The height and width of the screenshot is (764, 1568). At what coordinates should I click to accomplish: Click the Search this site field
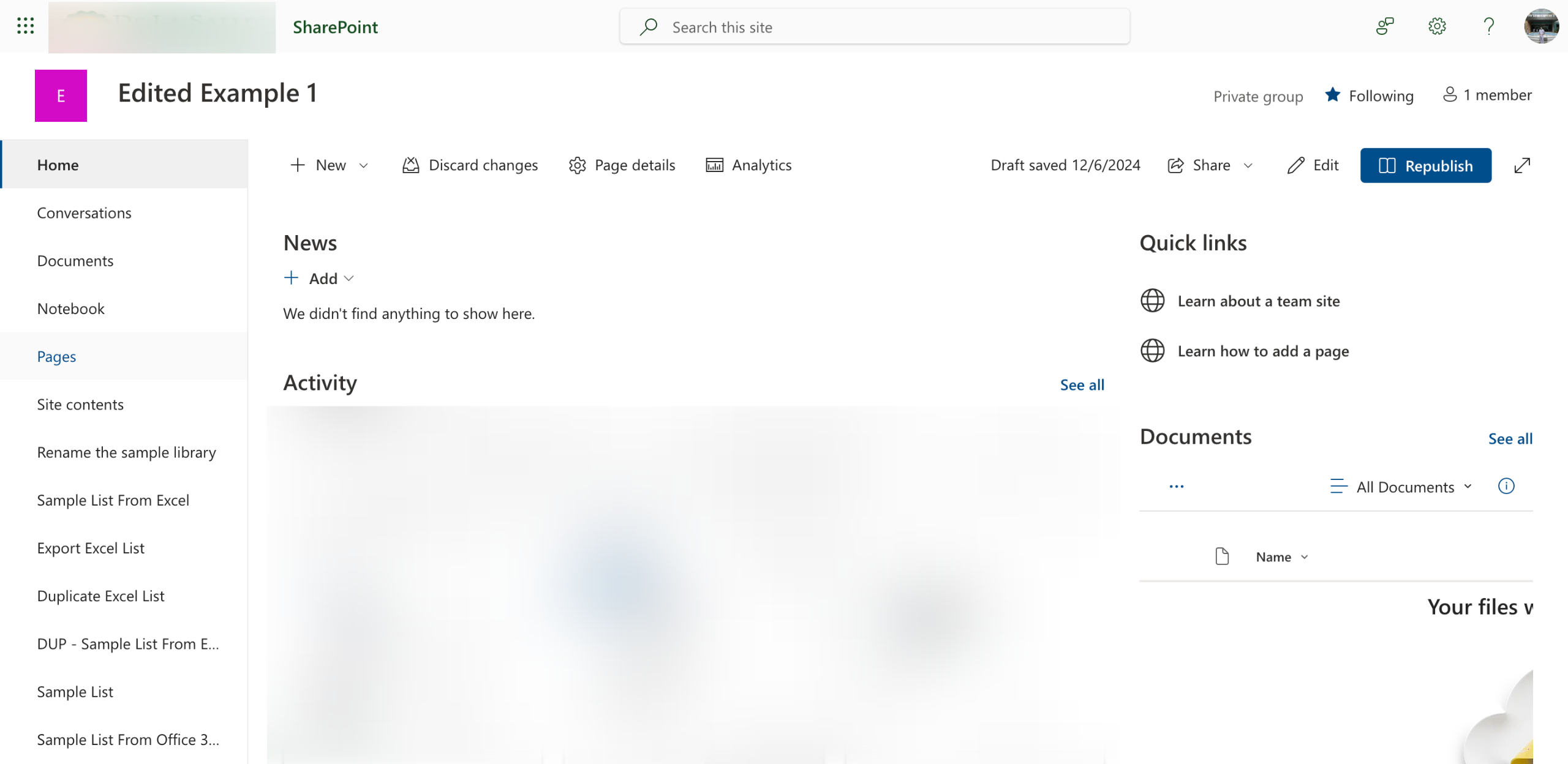point(875,27)
